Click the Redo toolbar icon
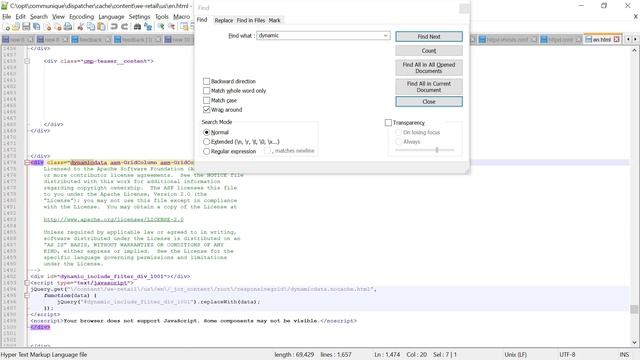Screen dimensions: 640x360 (x=124, y=27)
